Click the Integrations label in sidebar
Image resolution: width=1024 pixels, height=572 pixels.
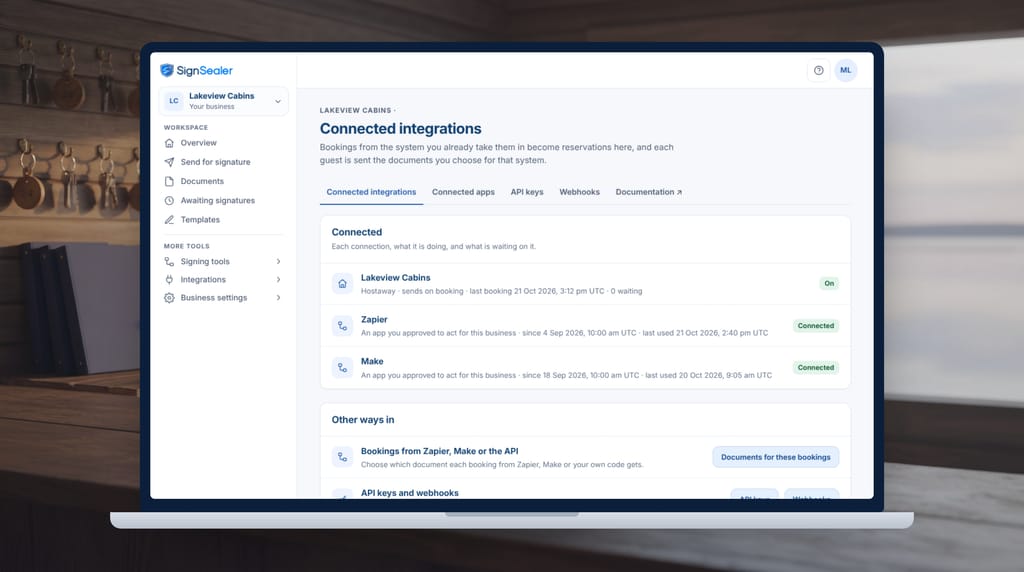click(x=203, y=279)
